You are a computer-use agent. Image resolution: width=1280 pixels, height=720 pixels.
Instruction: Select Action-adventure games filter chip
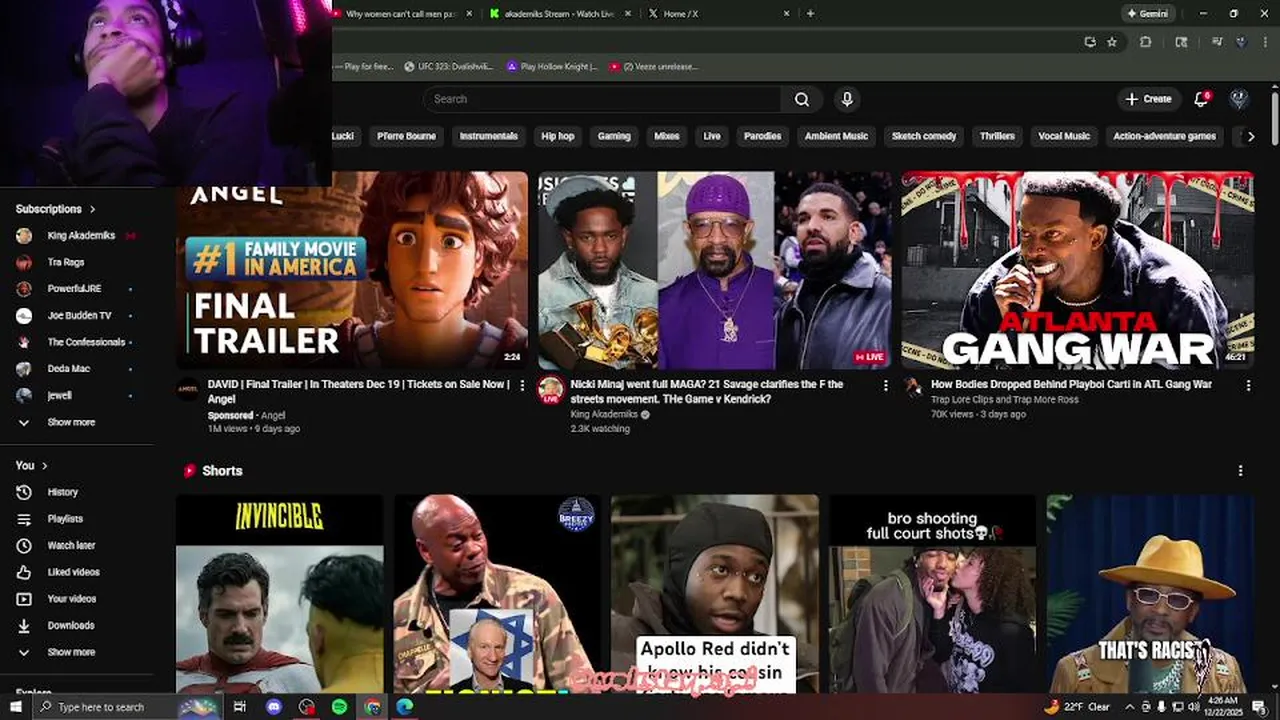(1164, 136)
